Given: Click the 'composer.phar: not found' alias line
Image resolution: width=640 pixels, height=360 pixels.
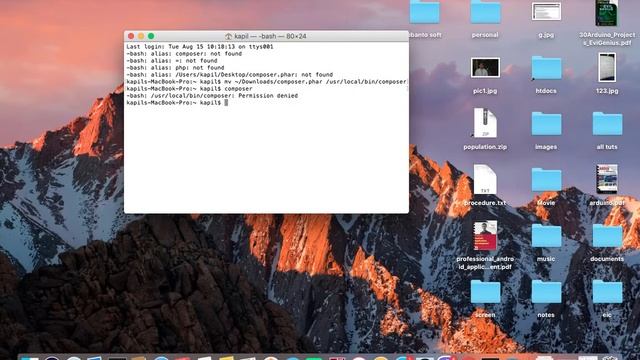Looking at the screenshot, I should [230, 74].
